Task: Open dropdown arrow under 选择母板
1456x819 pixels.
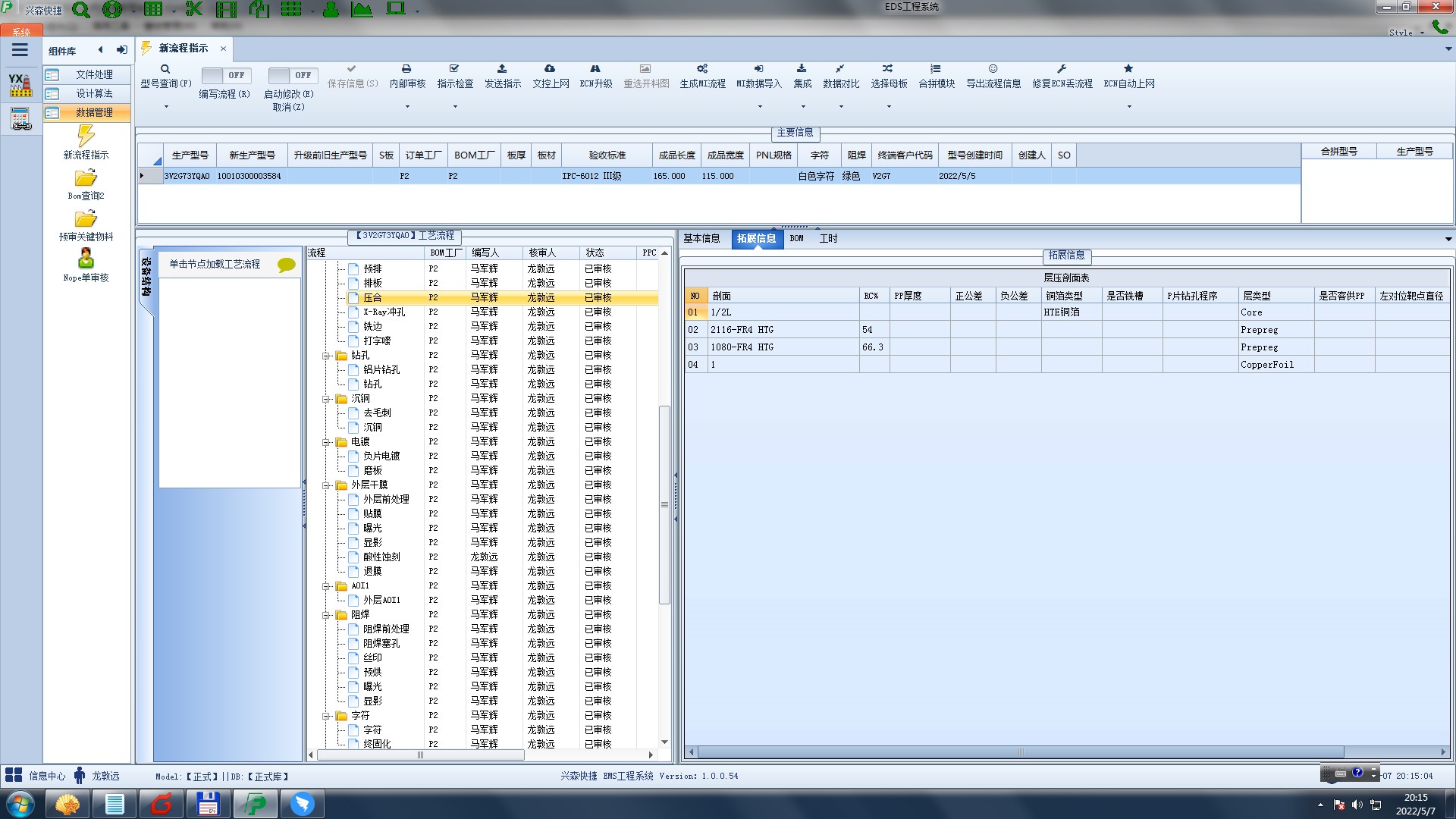Action: pyautogui.click(x=889, y=107)
